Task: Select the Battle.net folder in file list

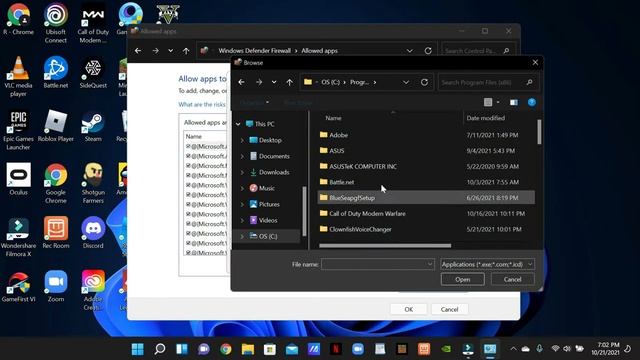Action: [x=426, y=182]
